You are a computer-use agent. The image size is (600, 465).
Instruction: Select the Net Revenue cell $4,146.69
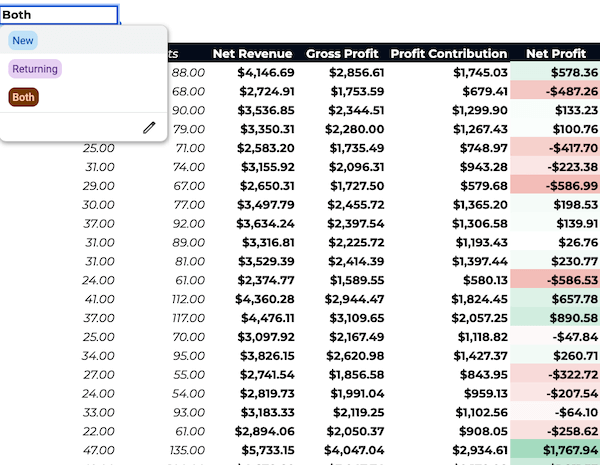coord(265,72)
